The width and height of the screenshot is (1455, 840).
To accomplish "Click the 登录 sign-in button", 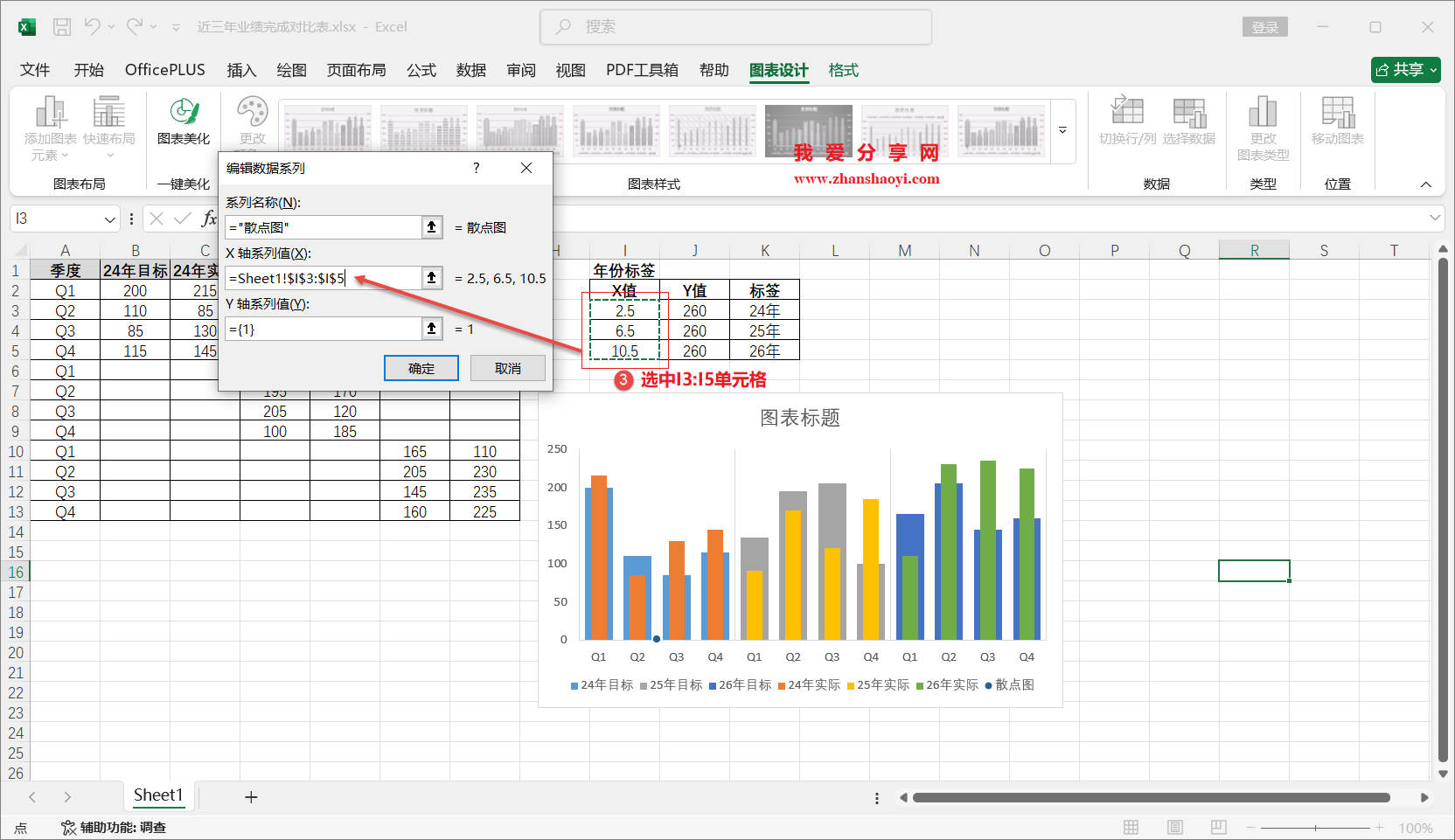I will pos(1265,27).
